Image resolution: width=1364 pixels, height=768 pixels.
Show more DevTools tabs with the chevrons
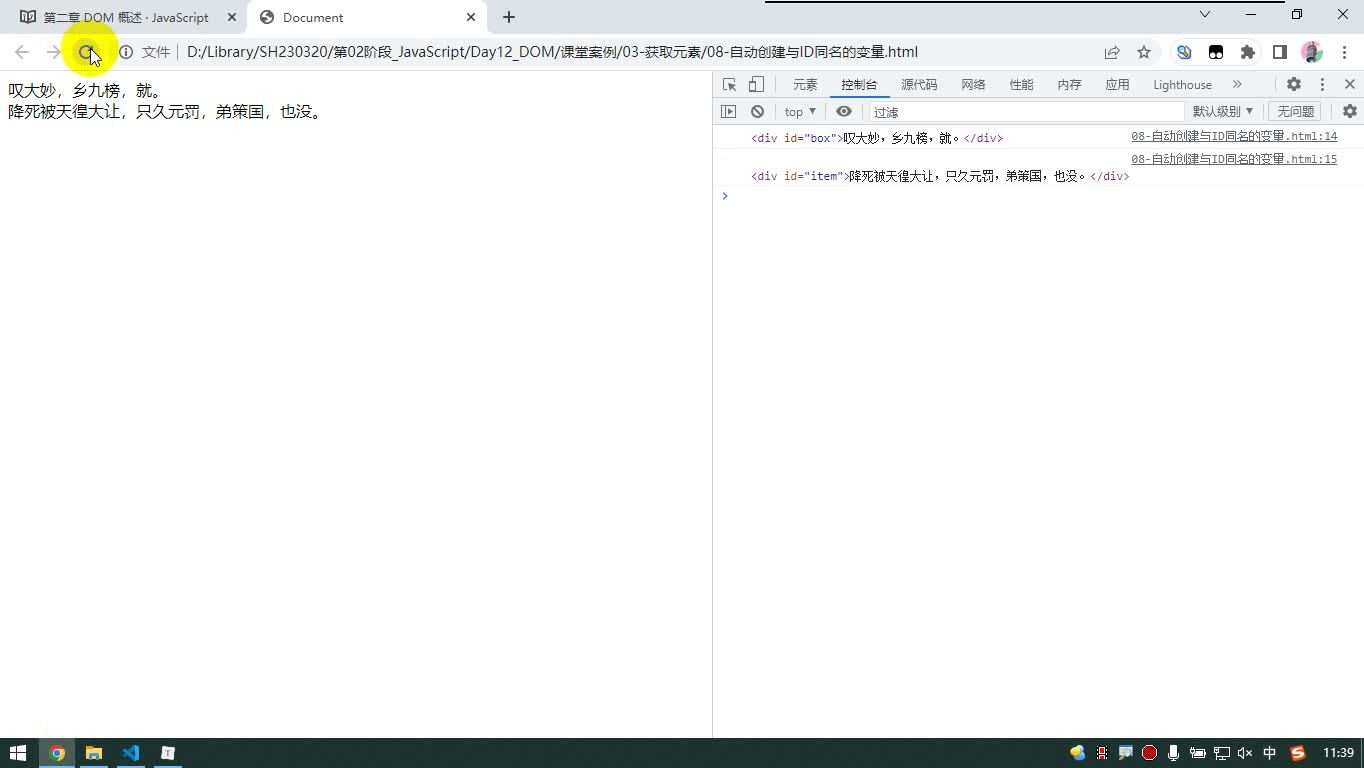pos(1237,85)
